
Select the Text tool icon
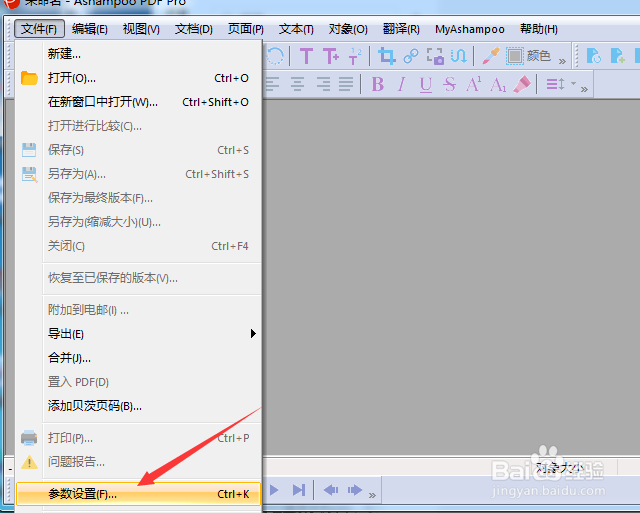pos(306,56)
